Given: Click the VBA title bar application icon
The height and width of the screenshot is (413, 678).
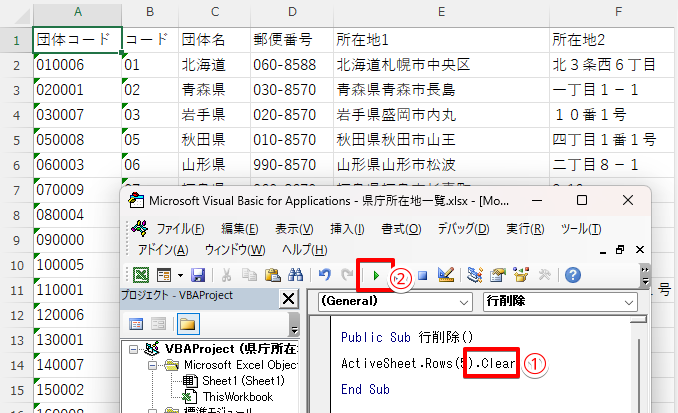Looking at the screenshot, I should [x=136, y=201].
